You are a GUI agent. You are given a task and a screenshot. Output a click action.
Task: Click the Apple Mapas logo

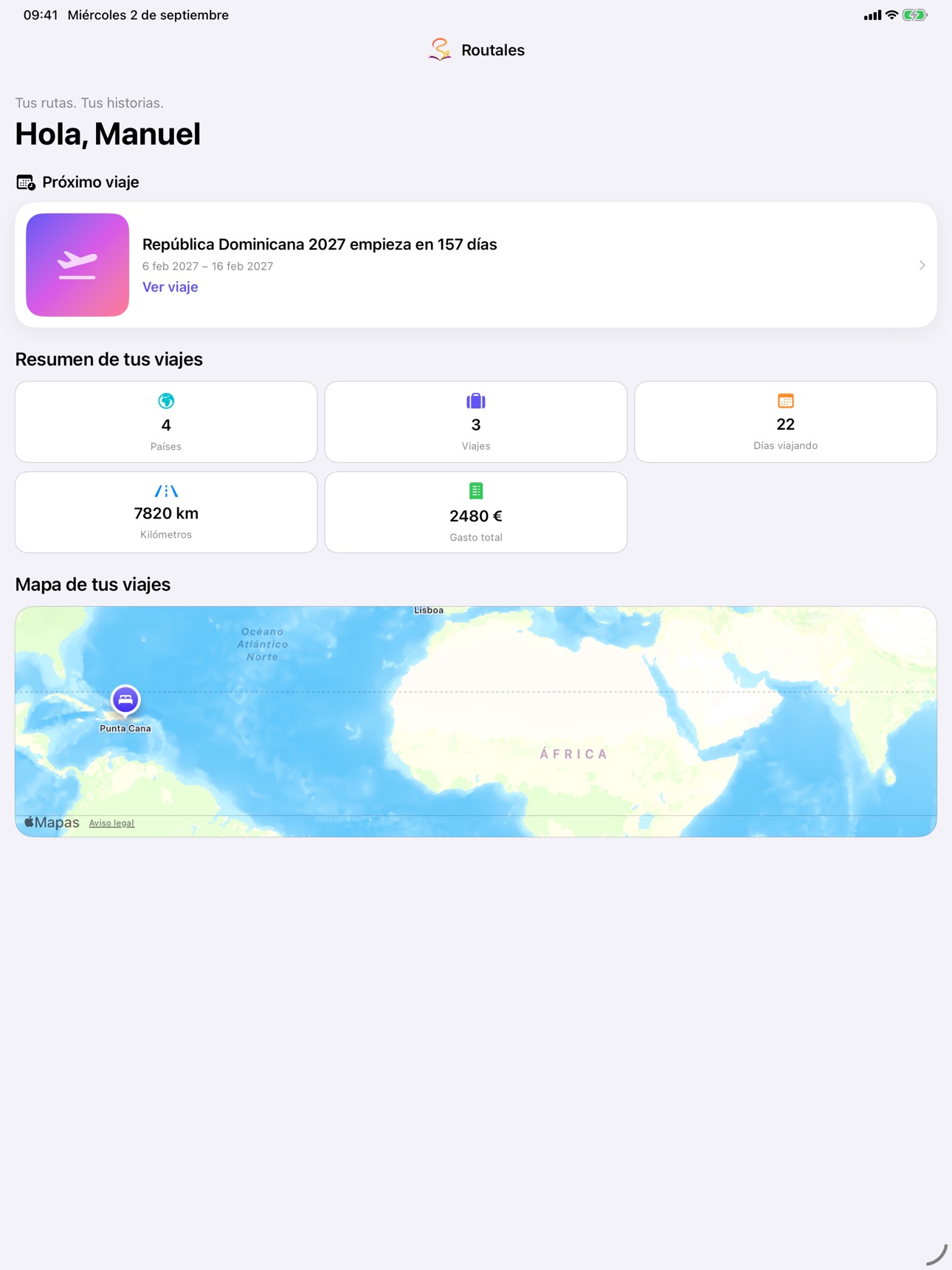point(52,823)
